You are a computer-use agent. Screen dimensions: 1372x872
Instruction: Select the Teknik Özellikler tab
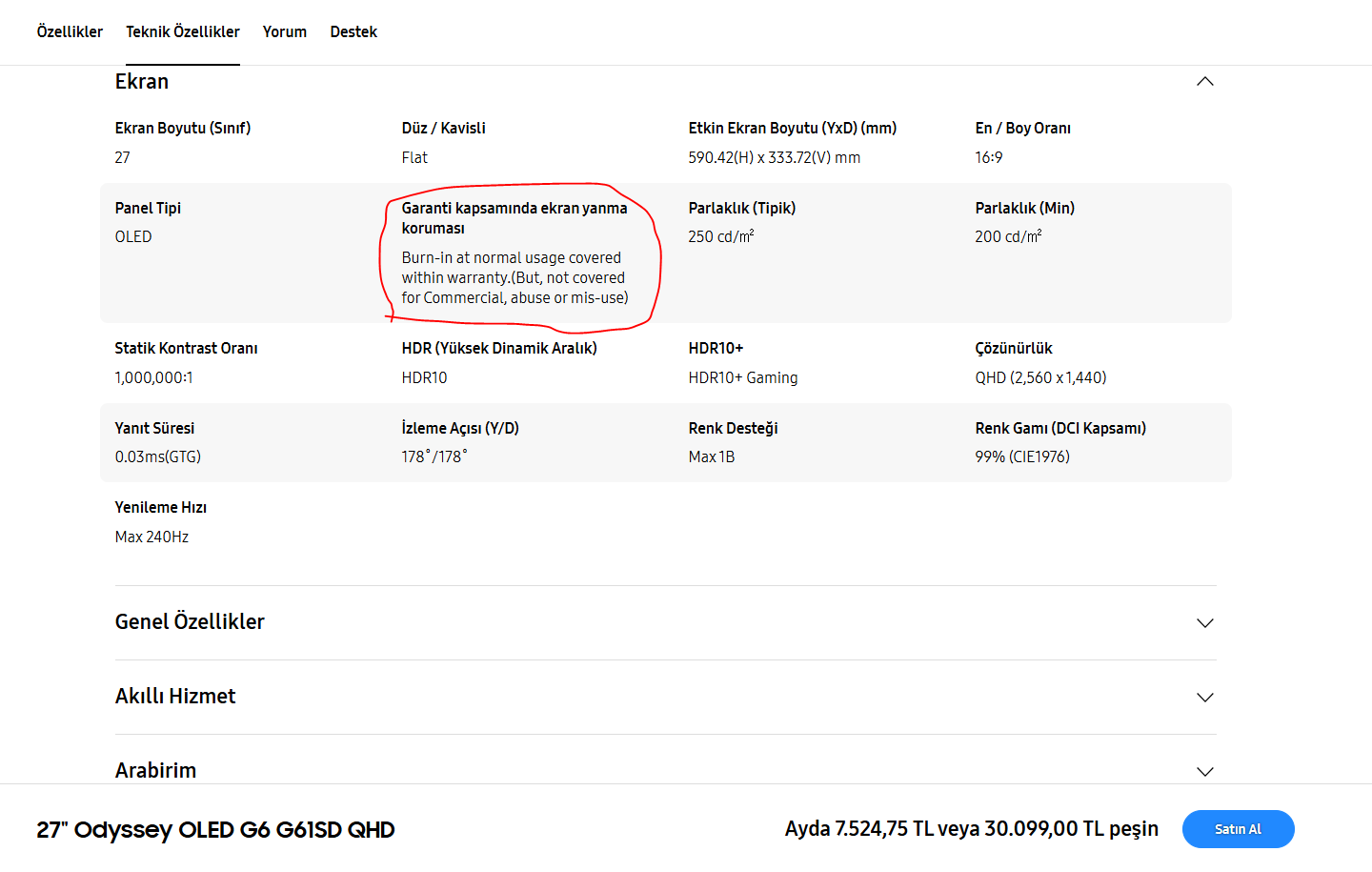(183, 31)
